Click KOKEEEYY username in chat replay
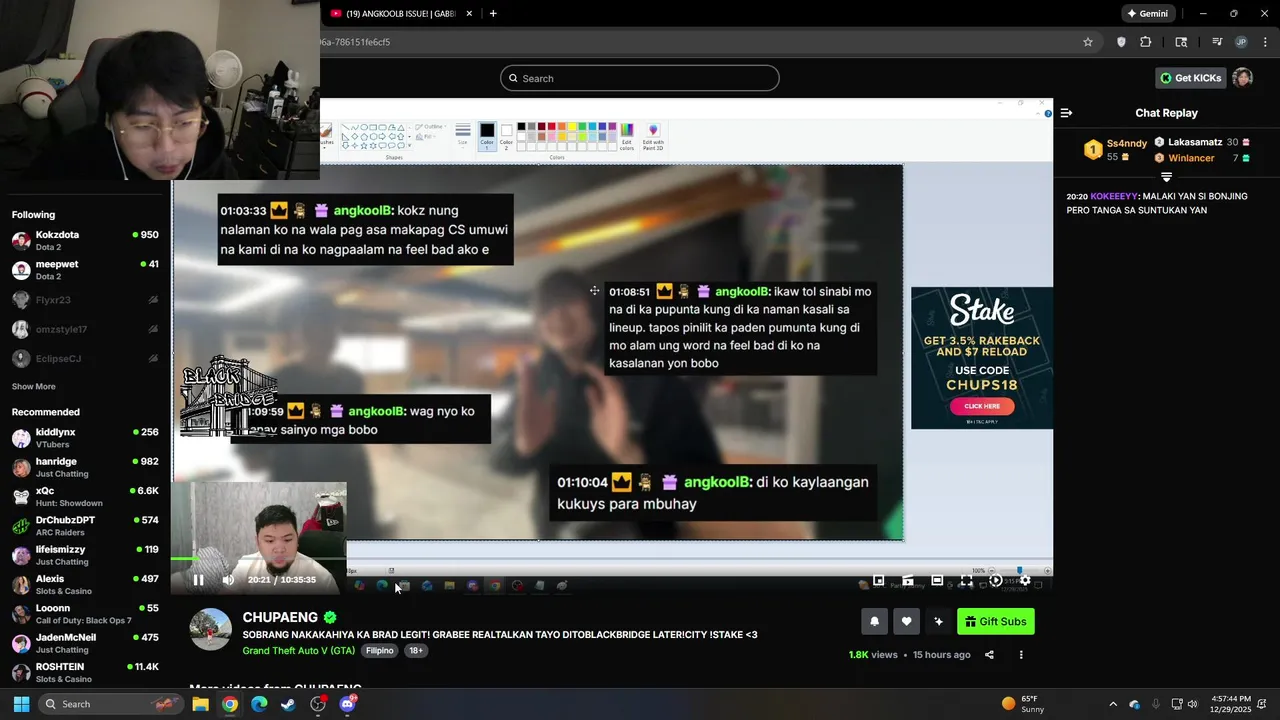 1113,196
